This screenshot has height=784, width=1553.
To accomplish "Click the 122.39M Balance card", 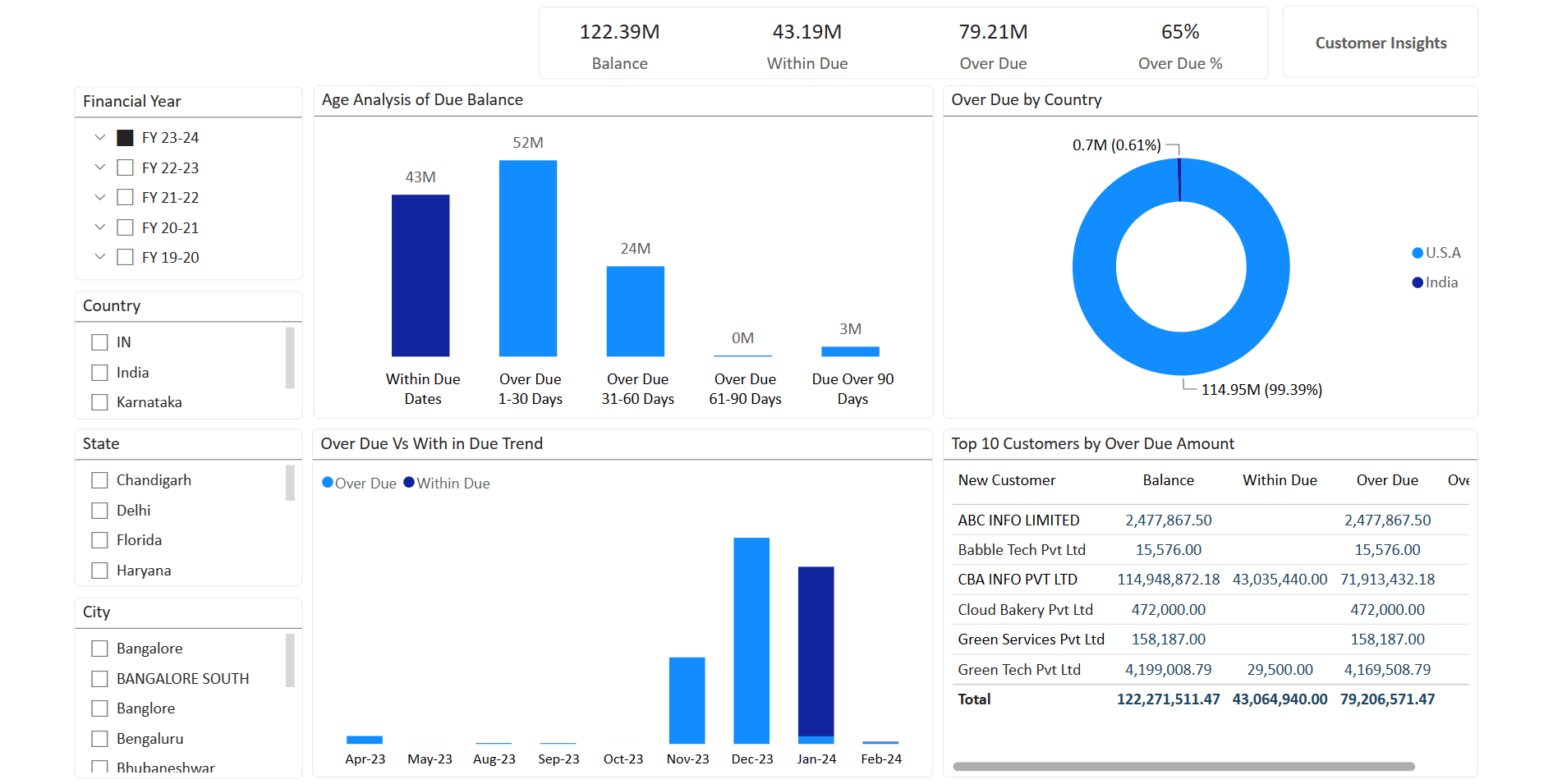I will tap(620, 46).
